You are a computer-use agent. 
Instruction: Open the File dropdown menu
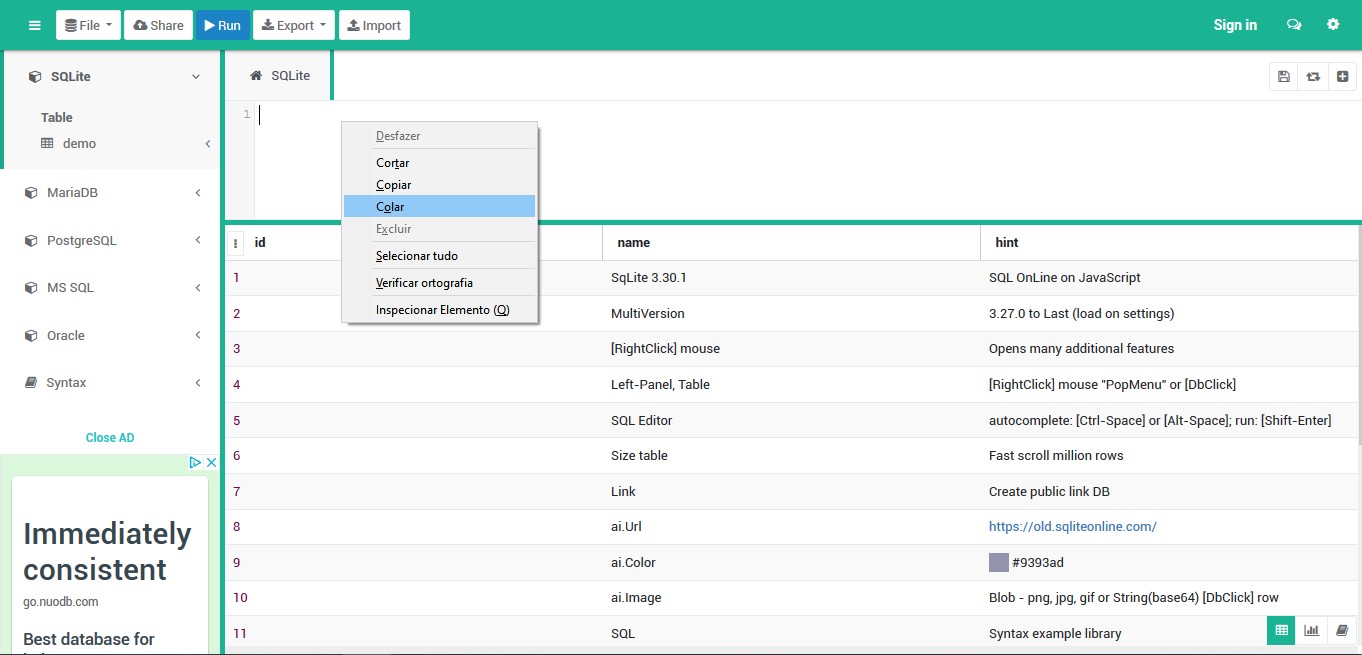(89, 25)
